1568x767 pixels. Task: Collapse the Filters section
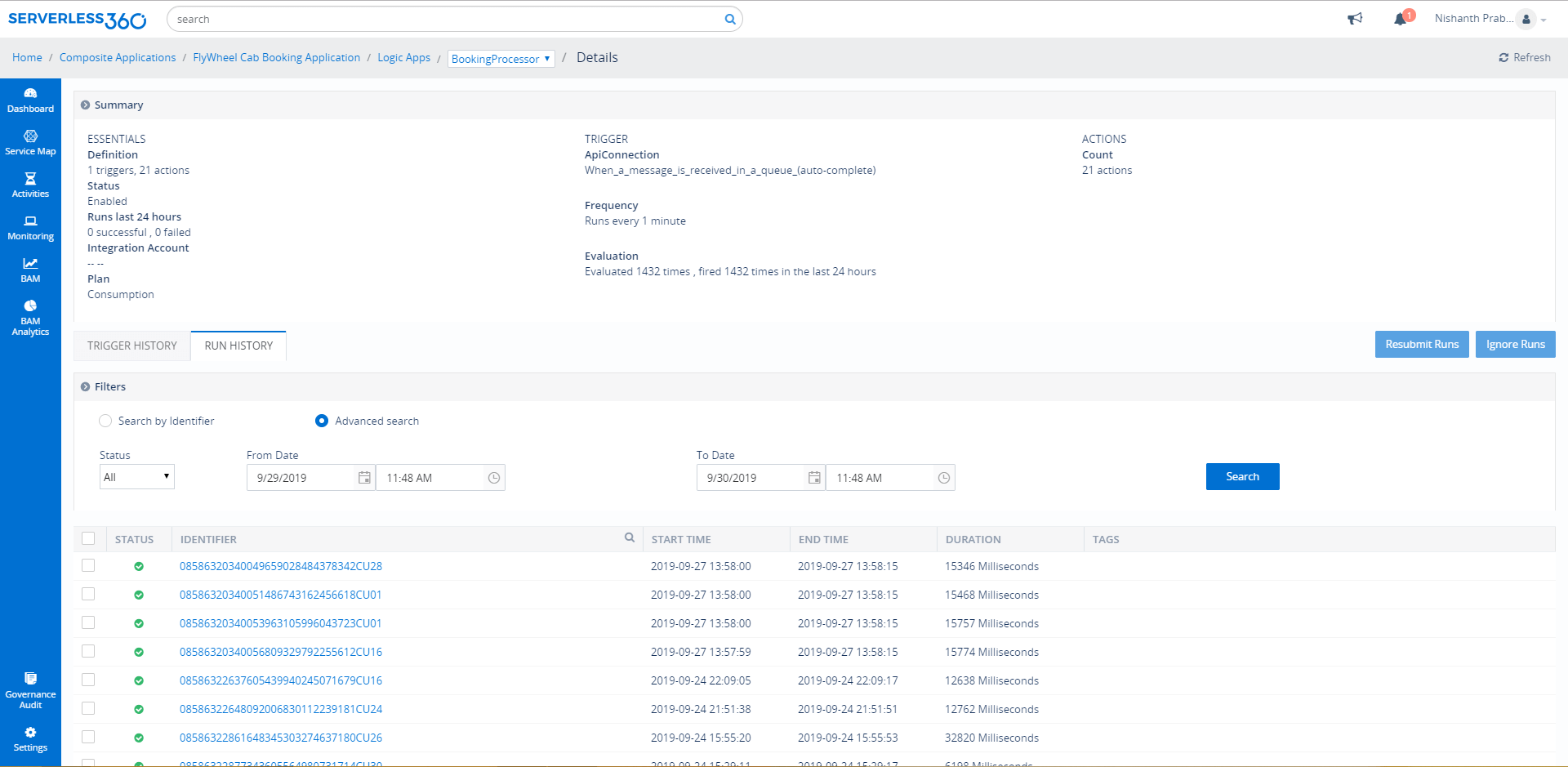[85, 387]
